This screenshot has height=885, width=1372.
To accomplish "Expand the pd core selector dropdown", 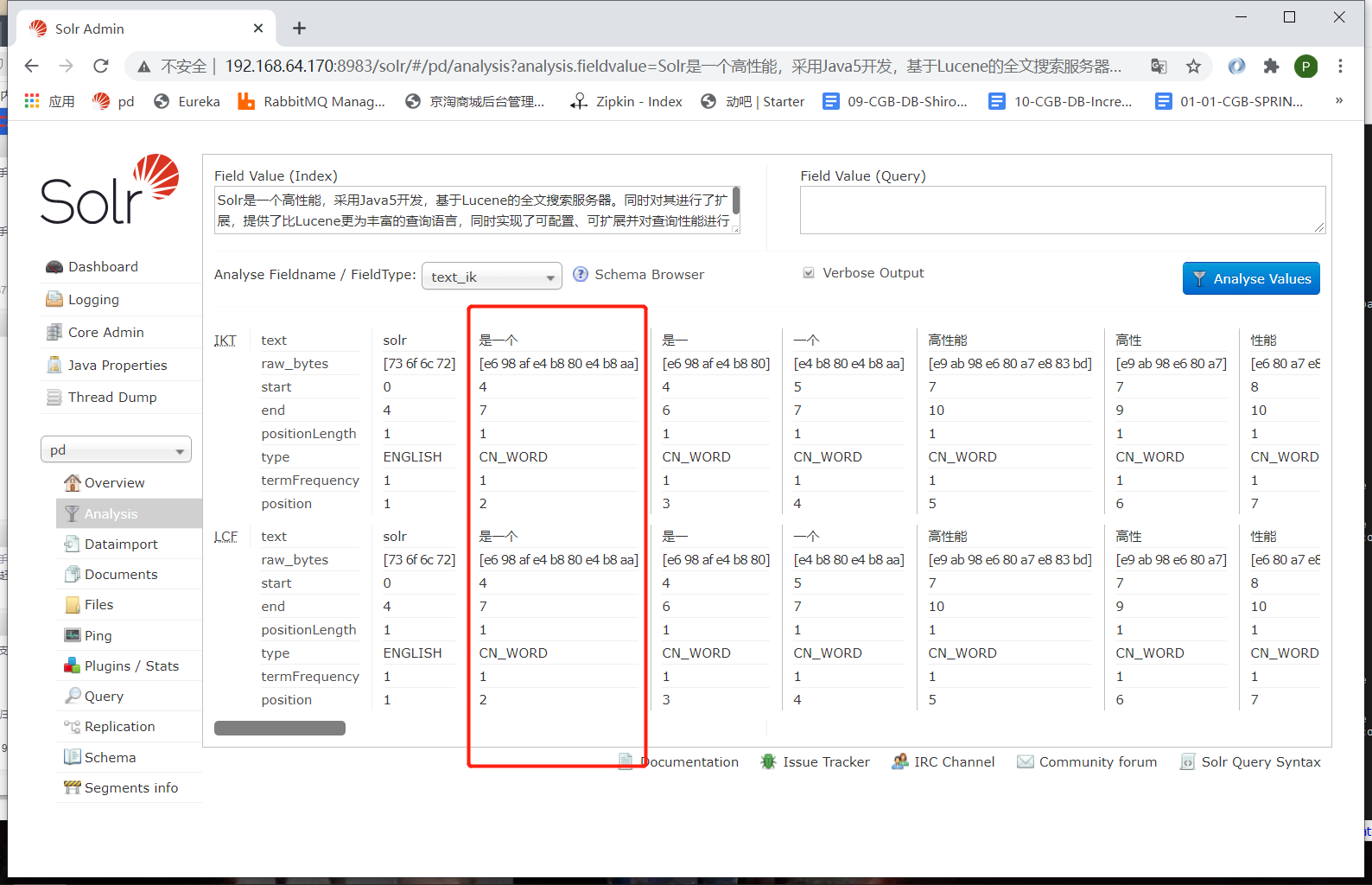I will coord(116,449).
